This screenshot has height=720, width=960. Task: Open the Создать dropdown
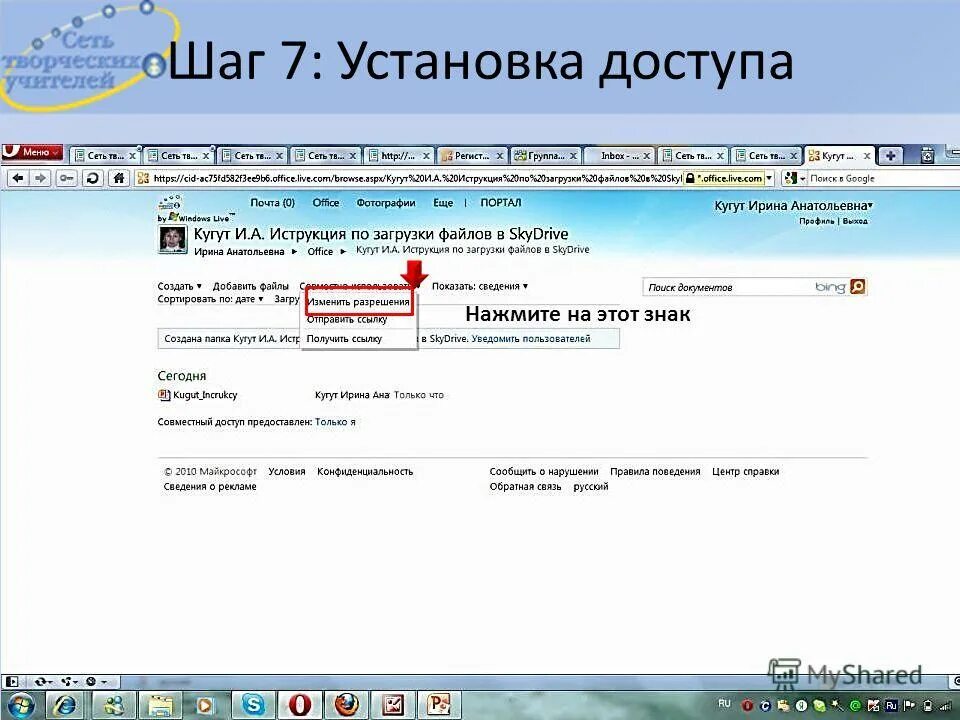[x=175, y=285]
